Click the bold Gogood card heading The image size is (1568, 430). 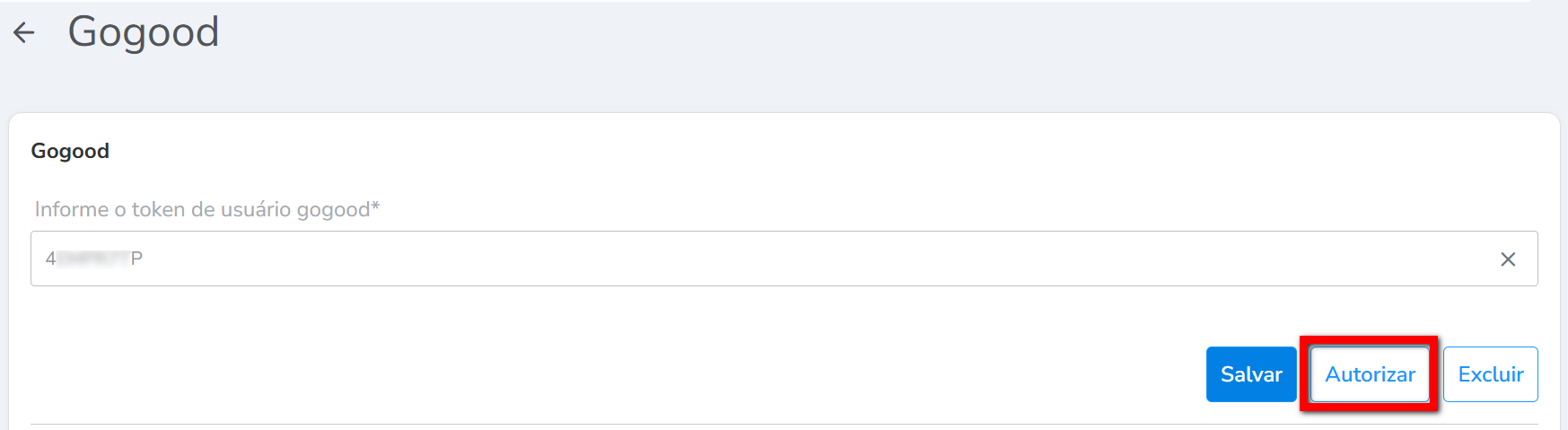(x=70, y=151)
